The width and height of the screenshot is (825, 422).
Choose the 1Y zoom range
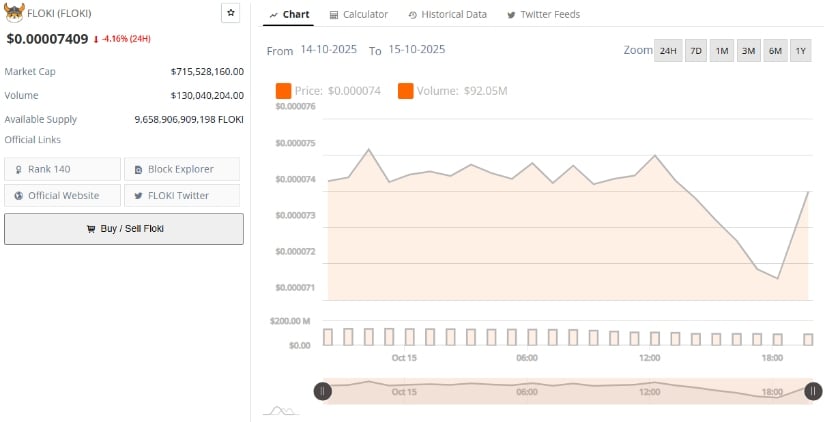[800, 51]
